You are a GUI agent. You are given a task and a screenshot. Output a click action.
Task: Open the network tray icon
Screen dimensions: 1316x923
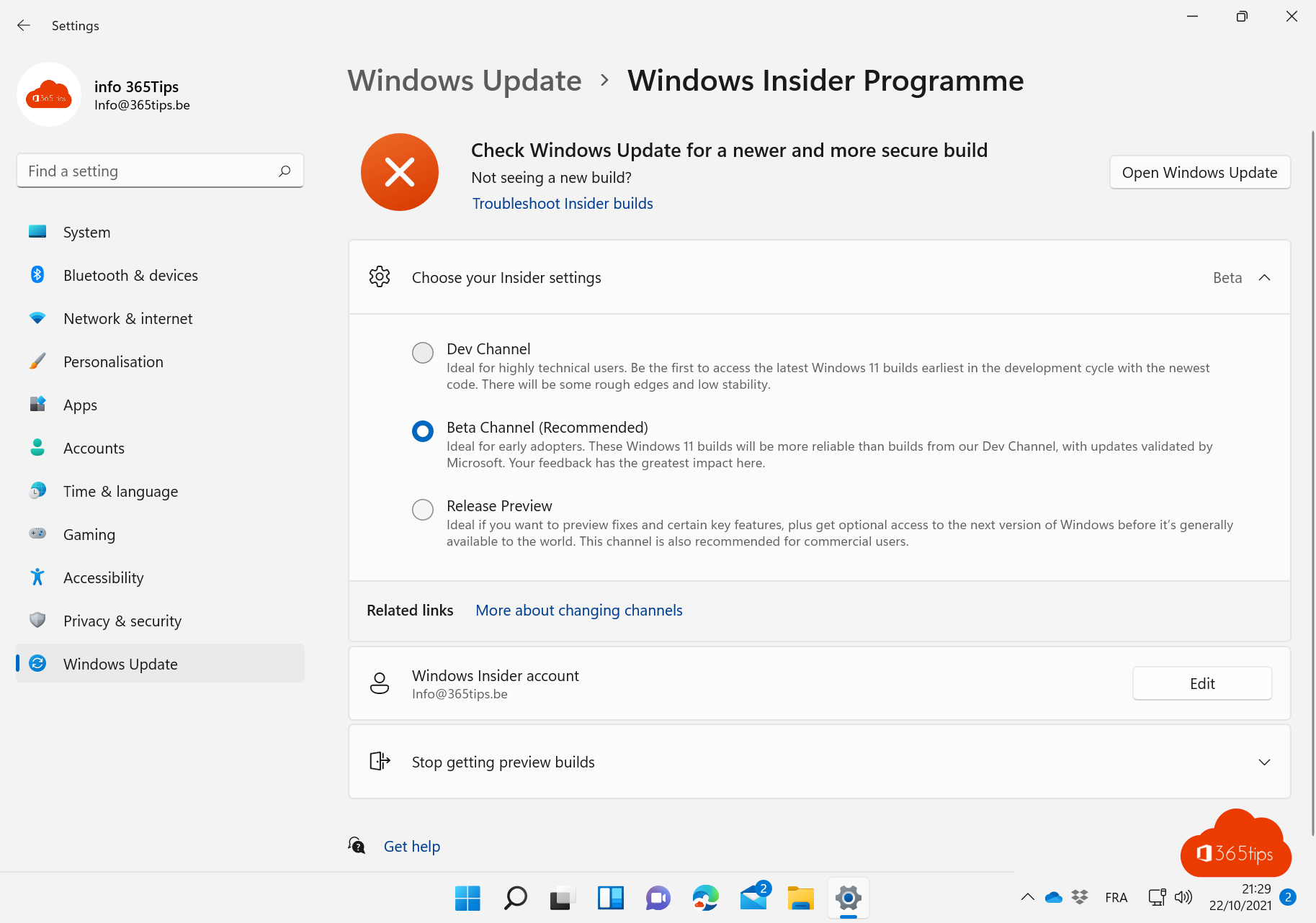(x=1157, y=897)
